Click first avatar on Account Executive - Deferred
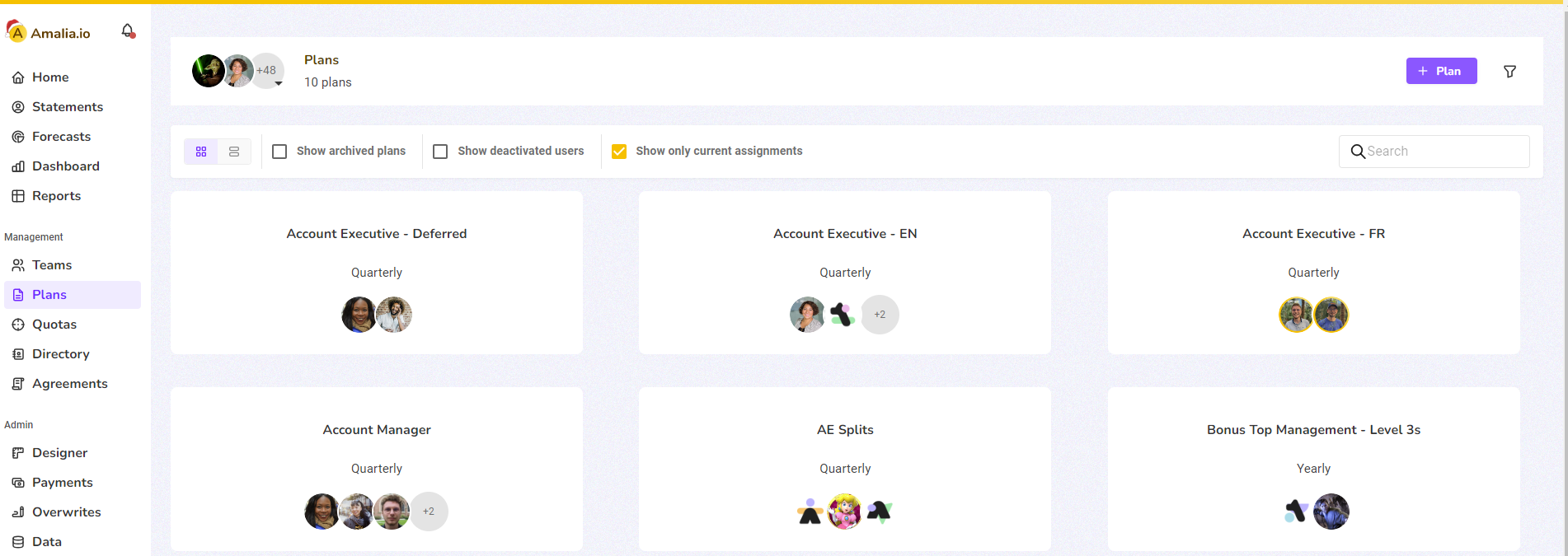Image resolution: width=1568 pixels, height=556 pixels. [359, 315]
